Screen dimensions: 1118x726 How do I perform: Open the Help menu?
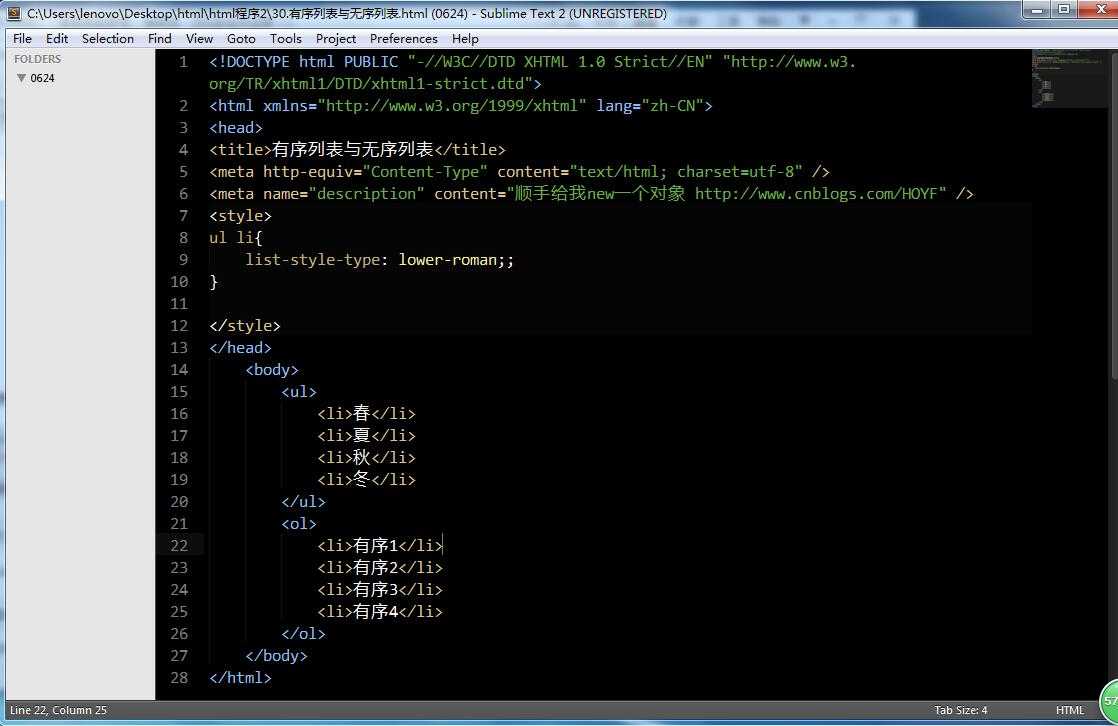(x=465, y=39)
